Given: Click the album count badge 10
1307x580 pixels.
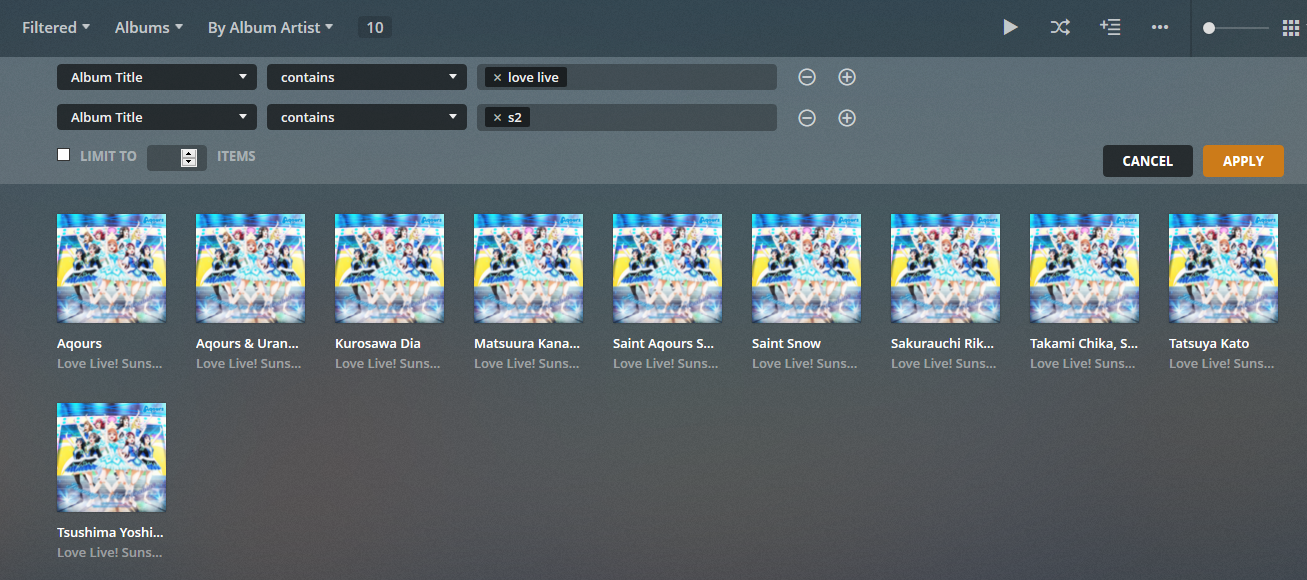Looking at the screenshot, I should pos(375,28).
